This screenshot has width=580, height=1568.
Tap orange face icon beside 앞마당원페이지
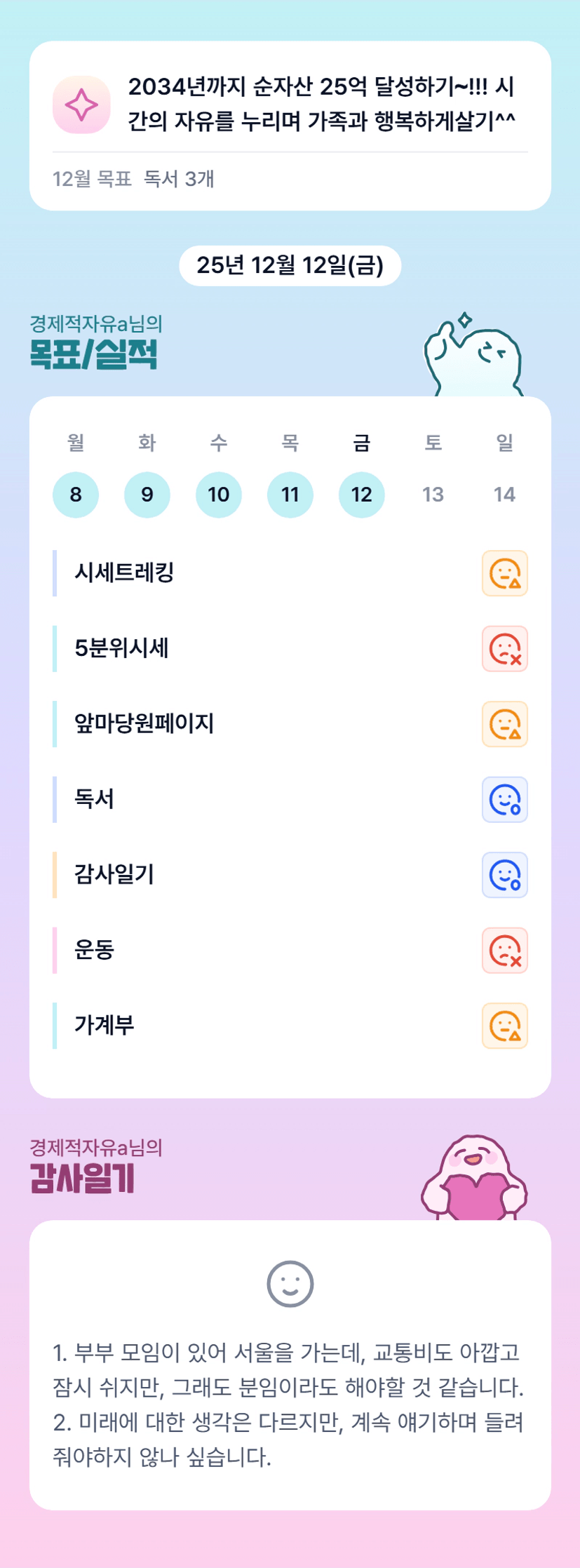coord(504,724)
